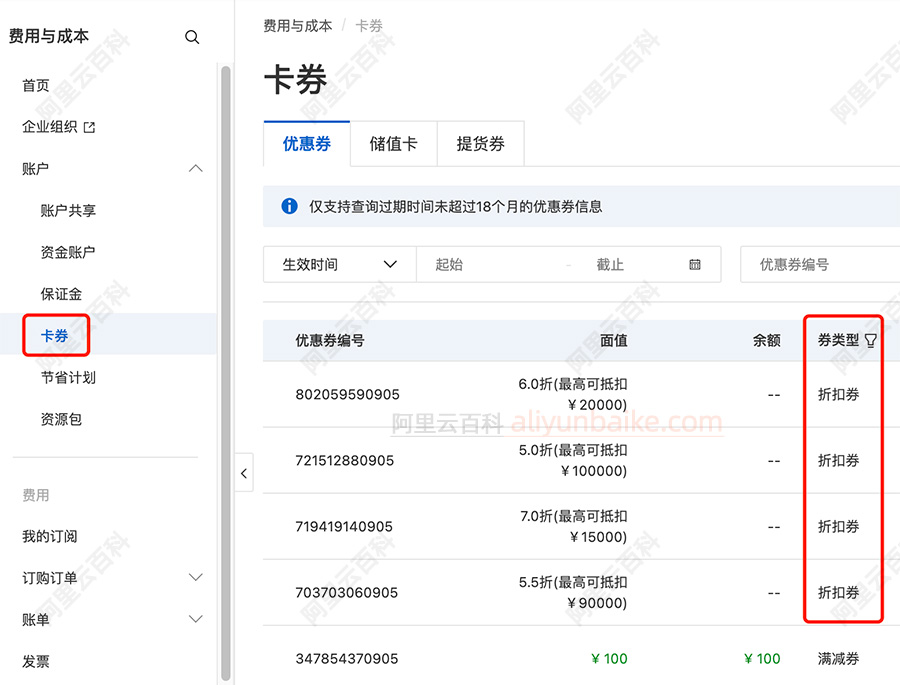Switch to the 储值卡 tab
The width and height of the screenshot is (900, 685).
[x=393, y=143]
